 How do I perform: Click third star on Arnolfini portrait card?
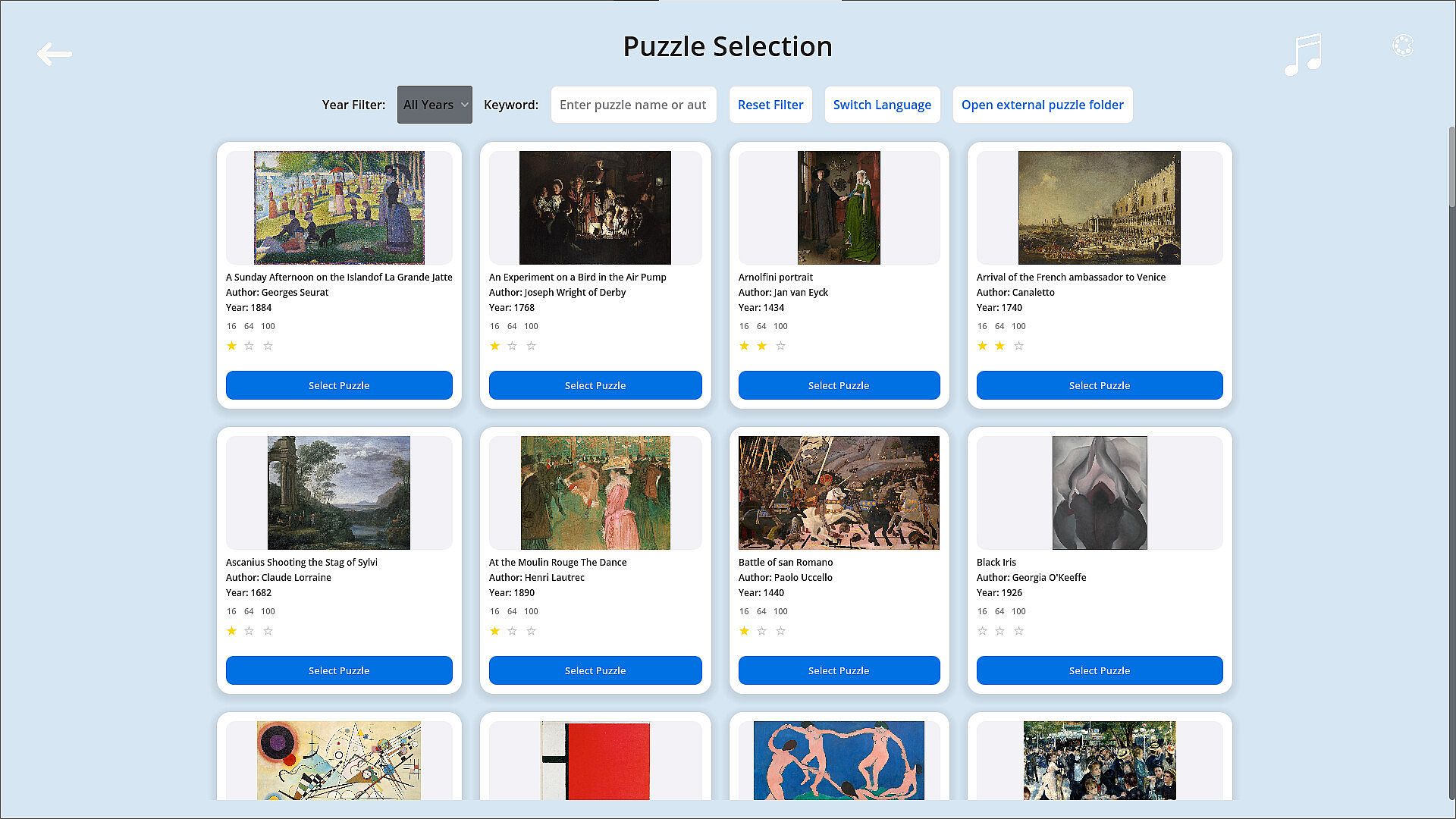pyautogui.click(x=780, y=346)
